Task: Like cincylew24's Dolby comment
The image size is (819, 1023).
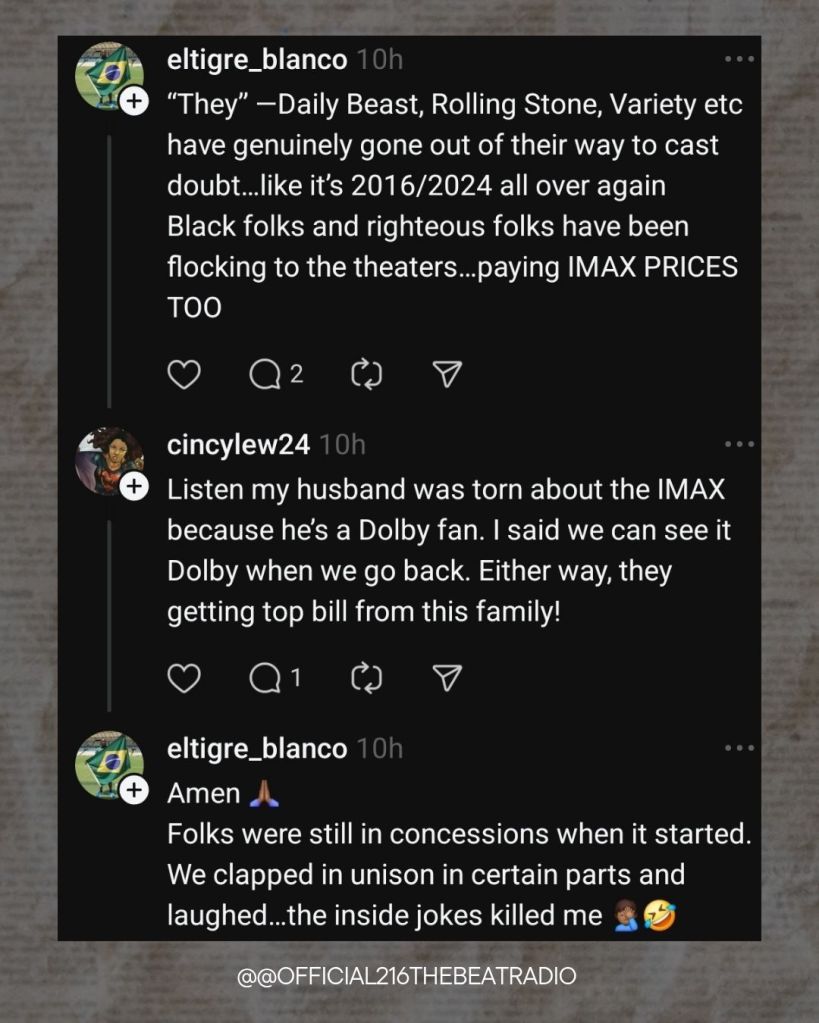Action: click(x=184, y=679)
